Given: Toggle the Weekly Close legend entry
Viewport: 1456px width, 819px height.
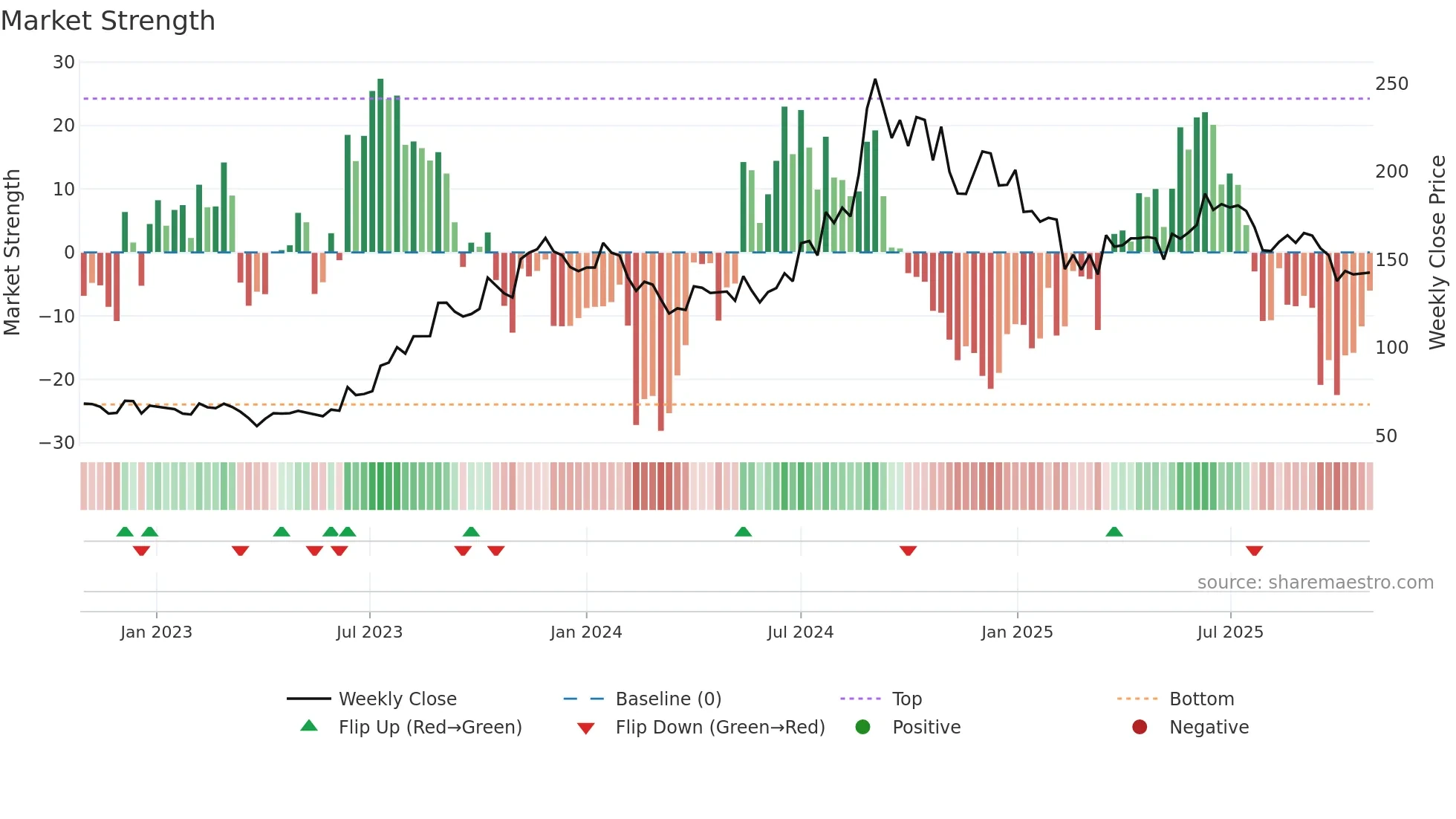Looking at the screenshot, I should [397, 699].
